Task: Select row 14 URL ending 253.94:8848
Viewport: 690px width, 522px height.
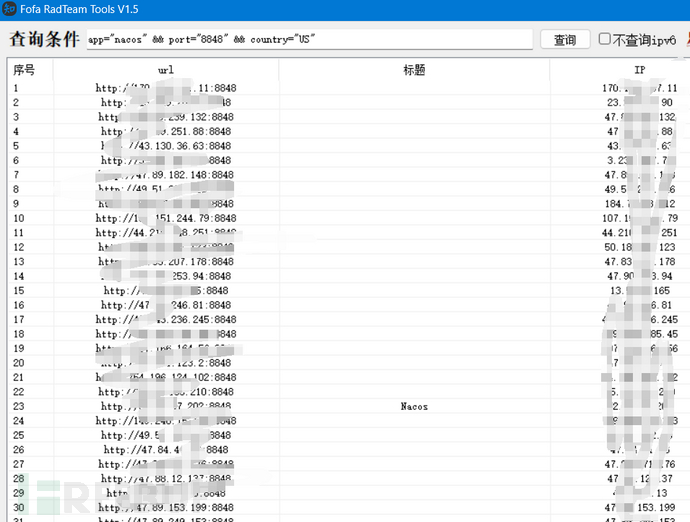Action: tap(166, 276)
